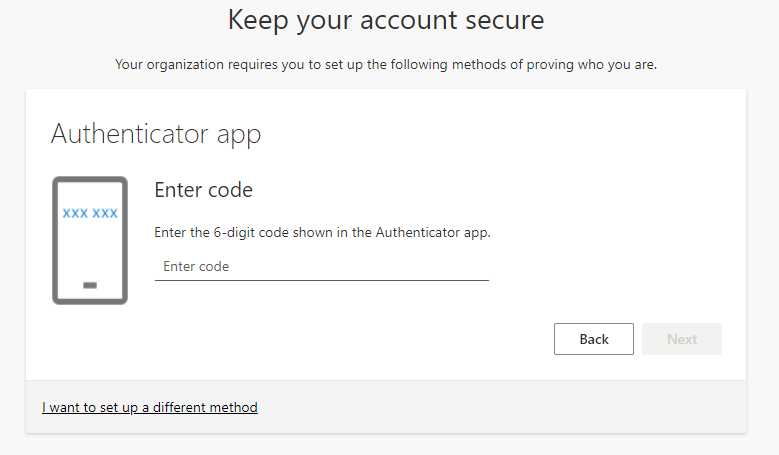Click the bold 'Enter code' subheading

click(x=204, y=190)
